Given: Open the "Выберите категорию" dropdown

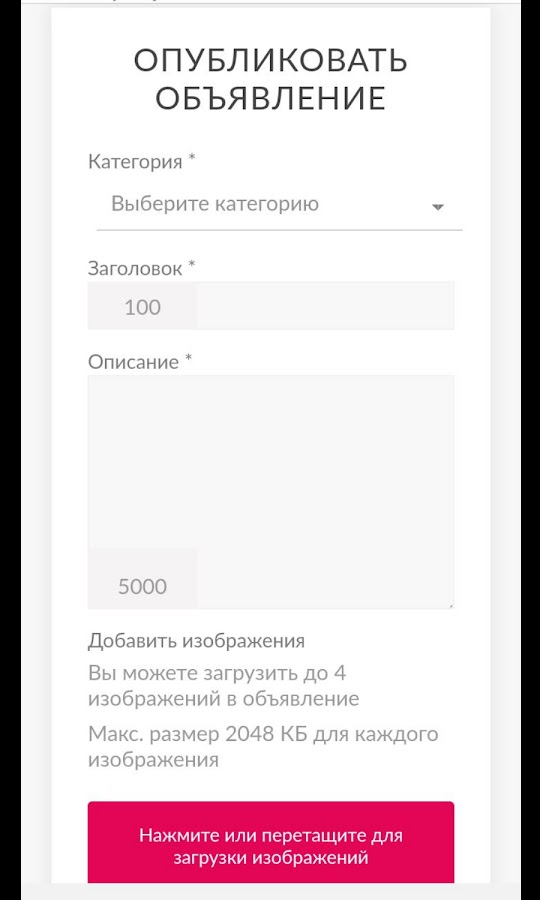Looking at the screenshot, I should 279,205.
